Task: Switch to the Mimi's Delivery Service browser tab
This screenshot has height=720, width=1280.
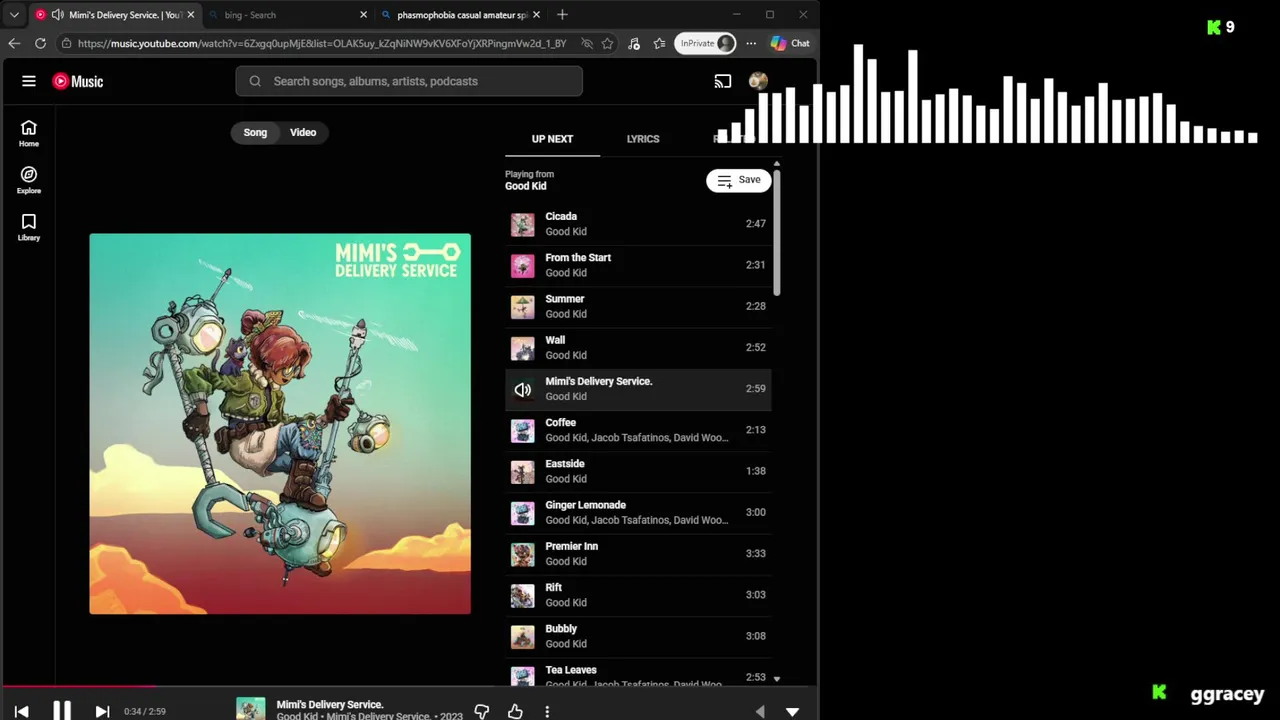Action: coord(115,15)
